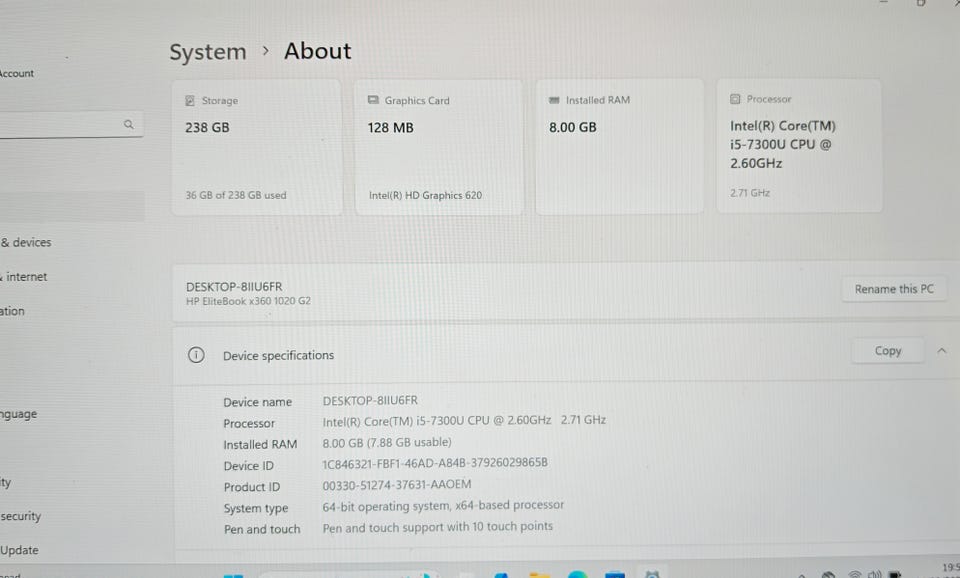
Task: Click the Storage card icon
Action: (190, 100)
